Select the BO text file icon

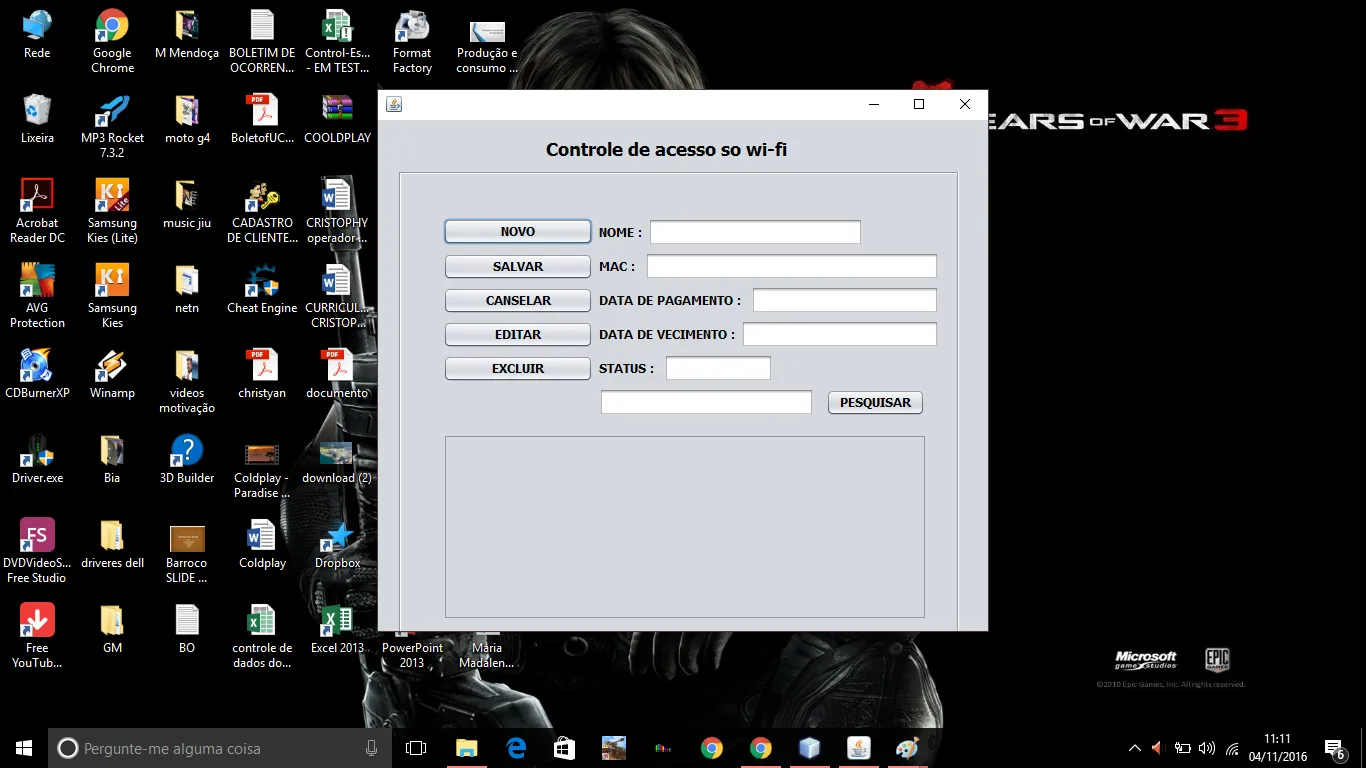[187, 631]
